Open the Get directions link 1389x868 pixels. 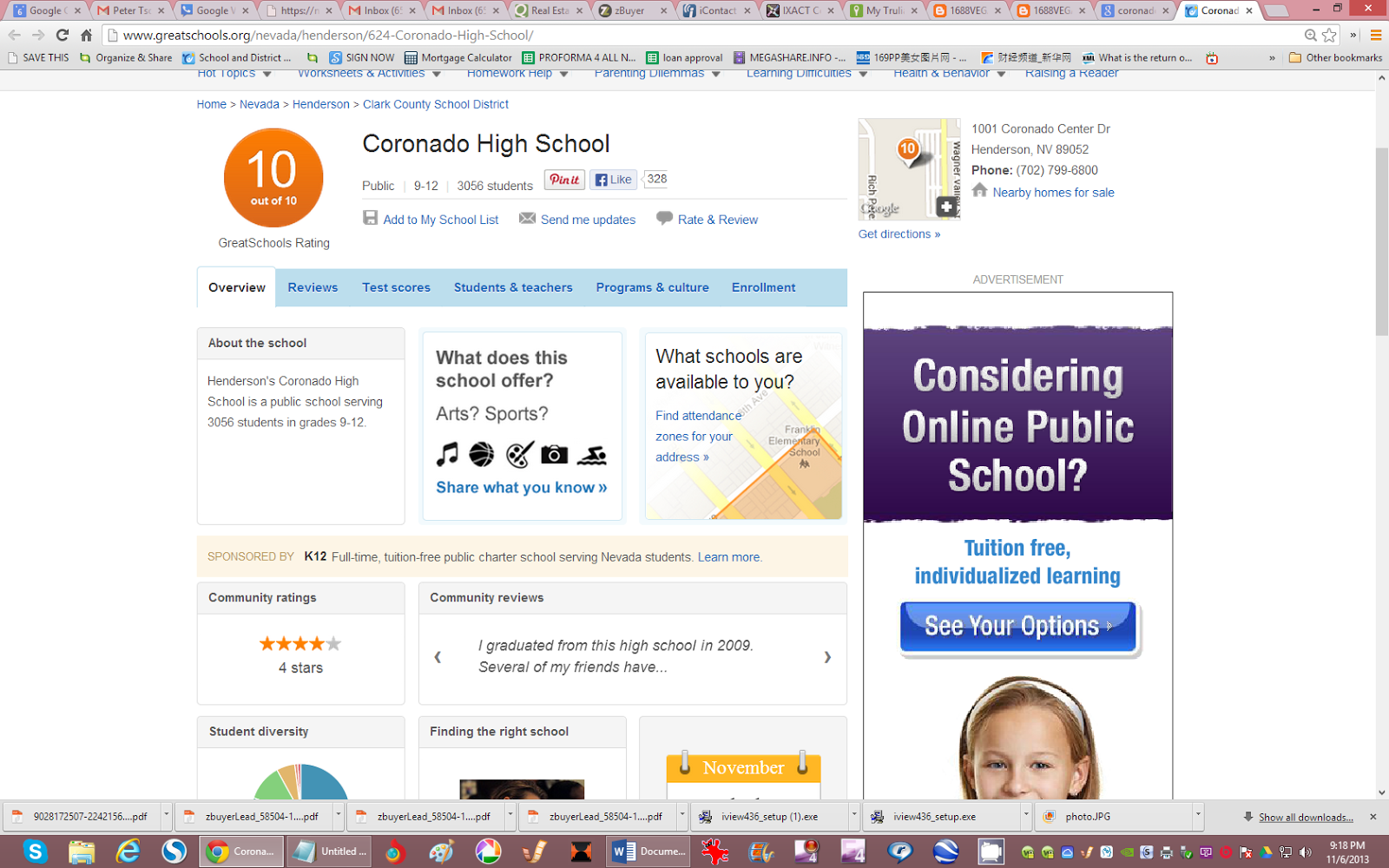[899, 234]
